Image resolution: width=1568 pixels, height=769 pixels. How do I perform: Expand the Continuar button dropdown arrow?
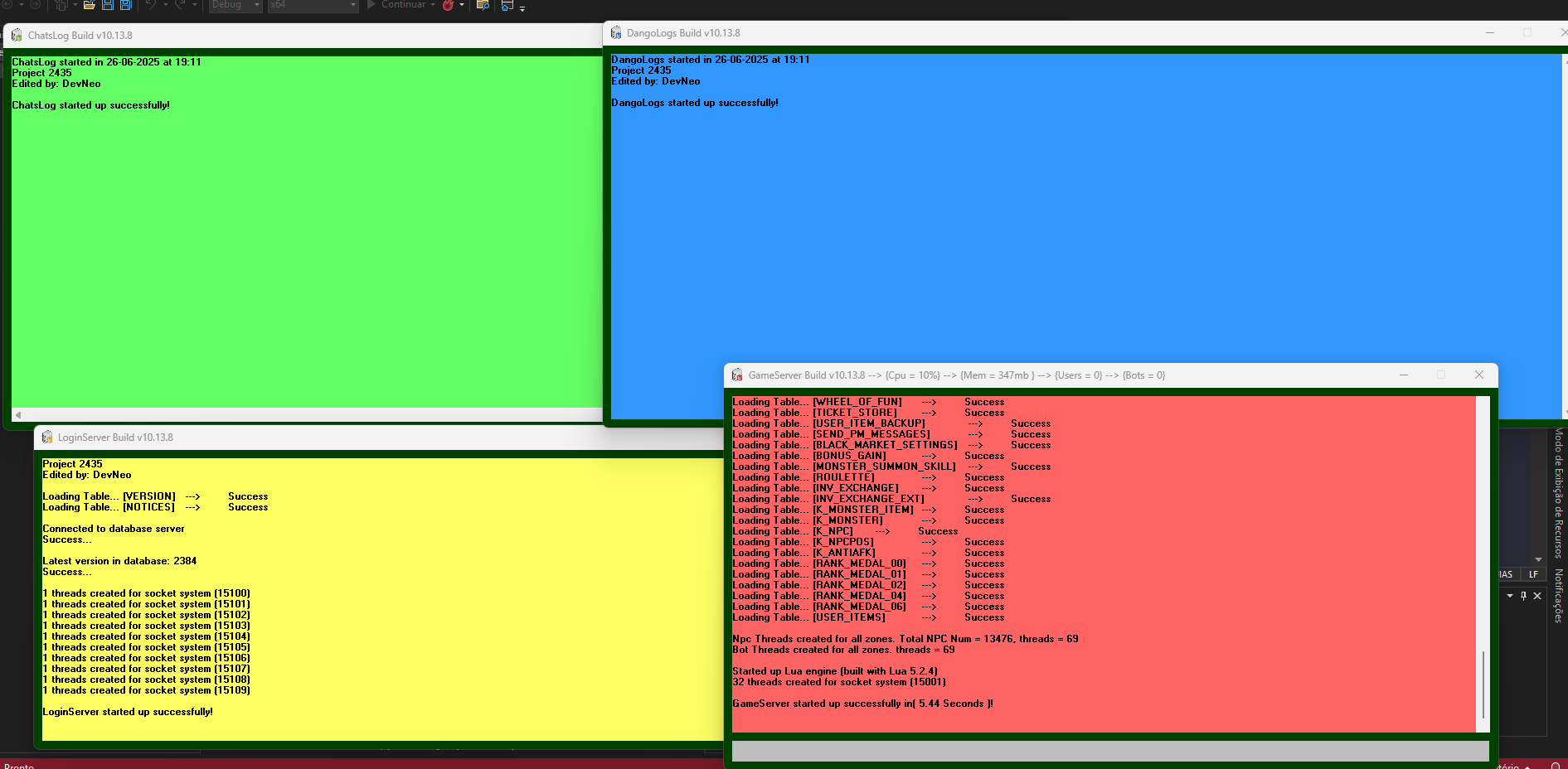[433, 5]
